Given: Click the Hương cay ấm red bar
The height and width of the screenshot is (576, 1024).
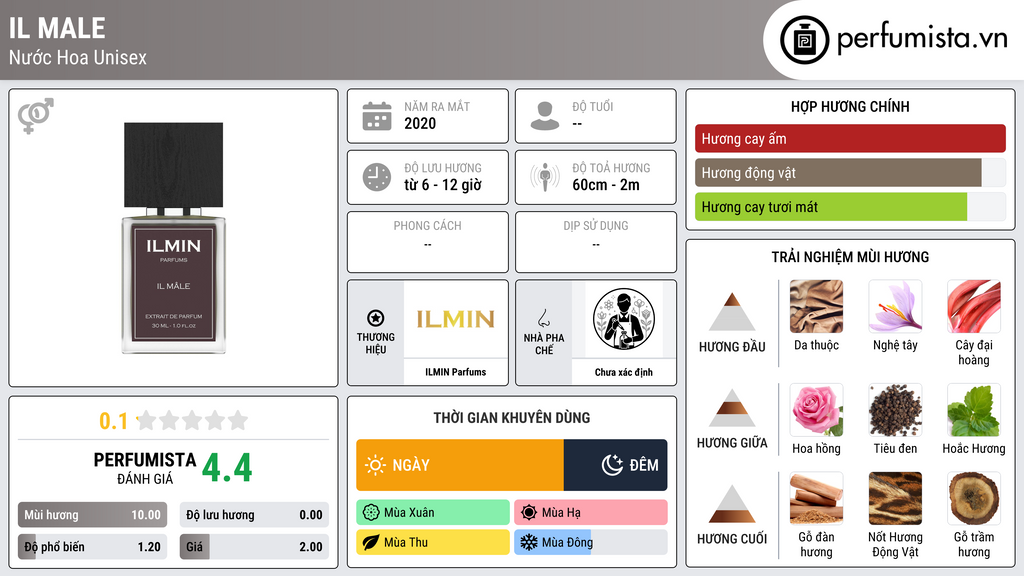Looking at the screenshot, I should 850,138.
